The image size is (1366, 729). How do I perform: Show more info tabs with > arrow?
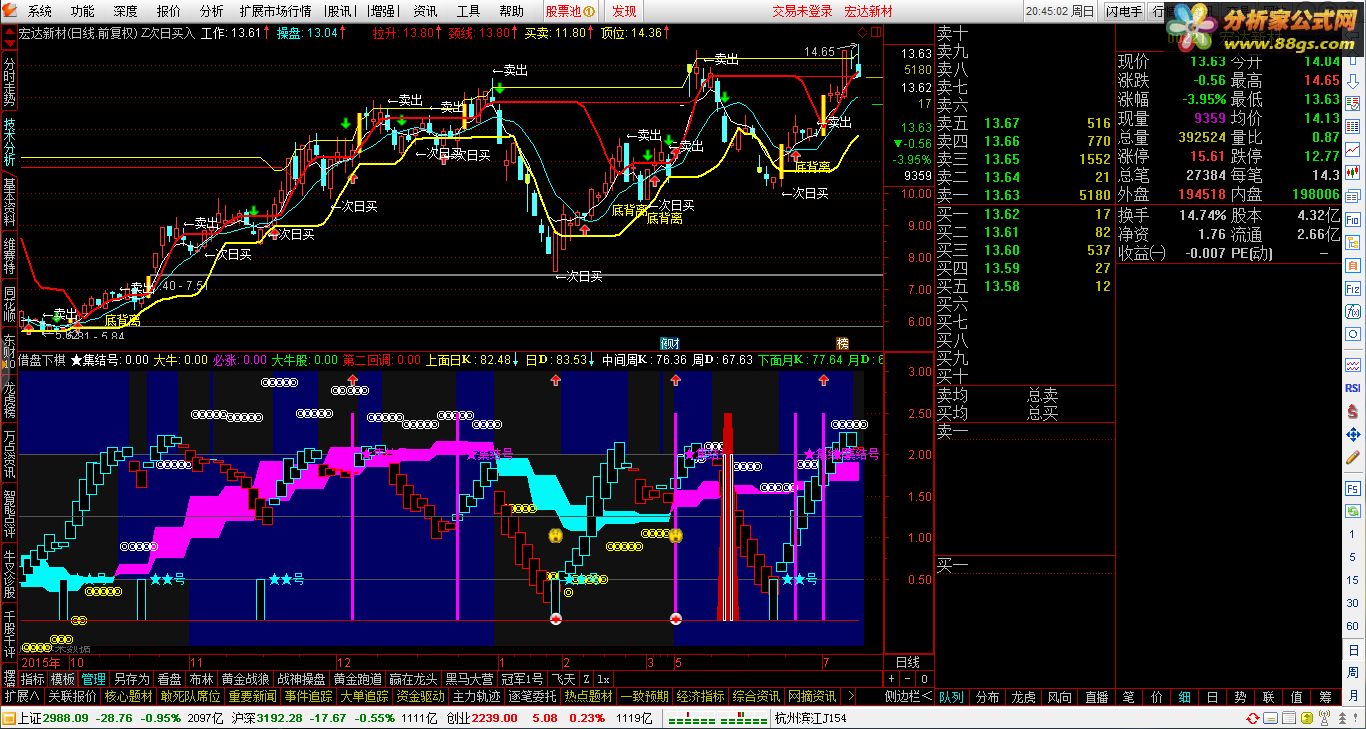pyautogui.click(x=850, y=696)
